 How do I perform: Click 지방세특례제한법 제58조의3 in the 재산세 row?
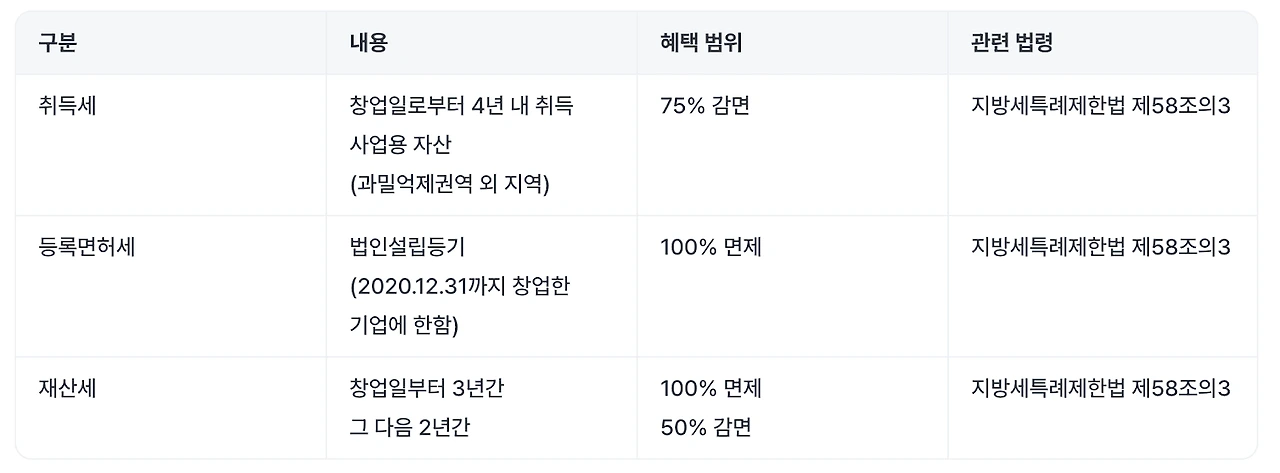coord(1100,388)
